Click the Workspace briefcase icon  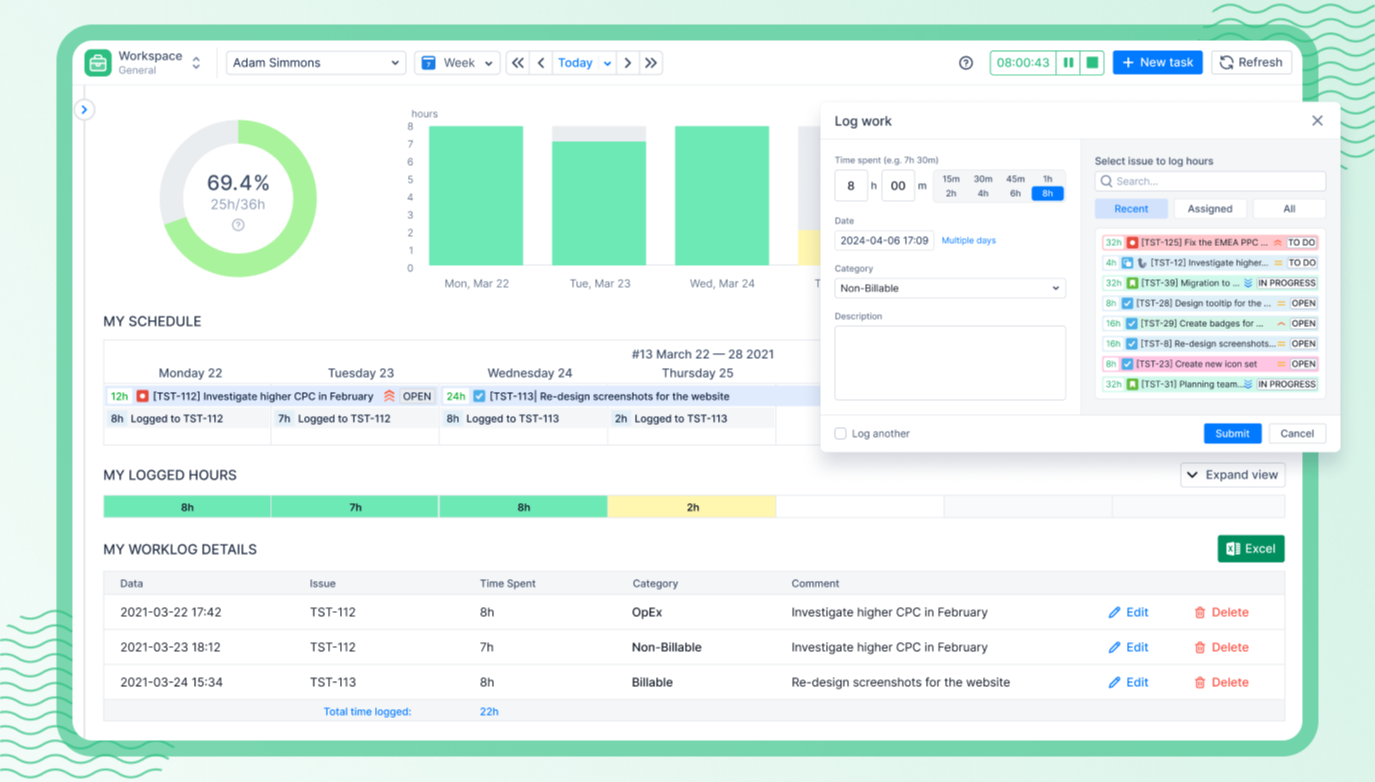pyautogui.click(x=98, y=63)
